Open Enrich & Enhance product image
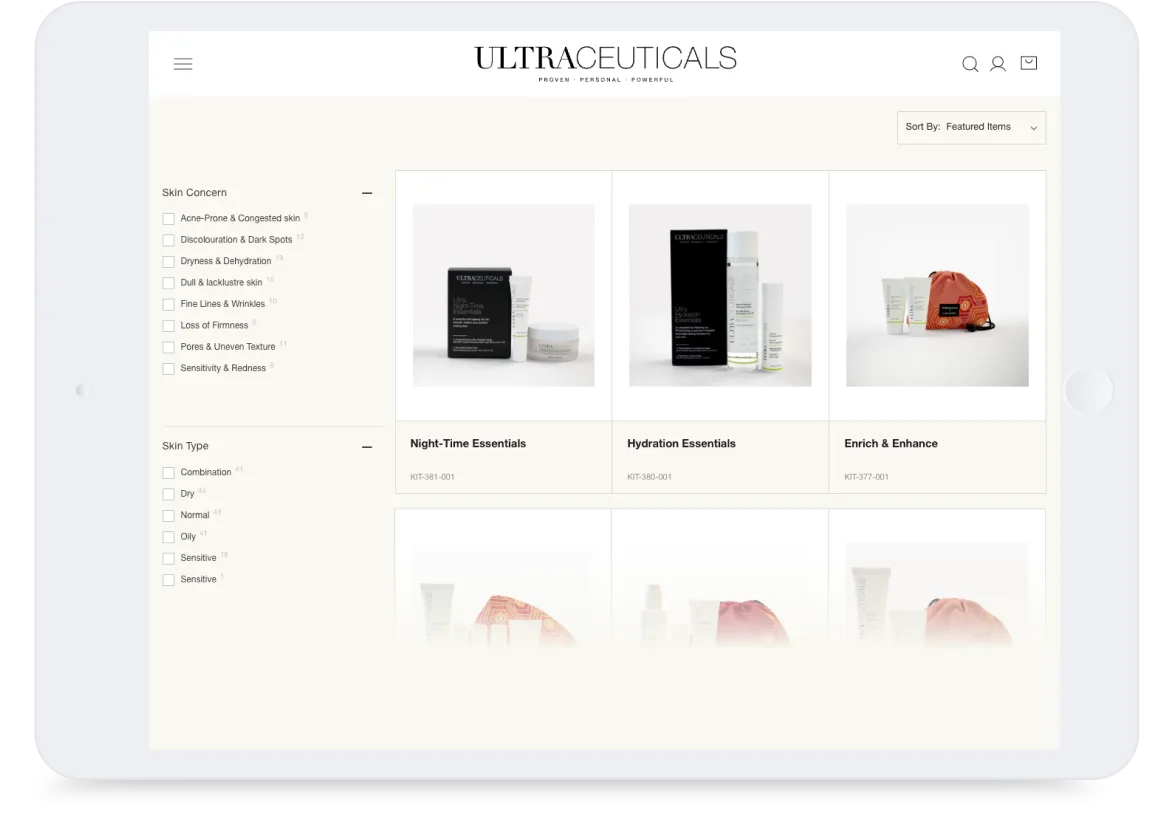Viewport: 1156px width, 822px height. (x=937, y=295)
